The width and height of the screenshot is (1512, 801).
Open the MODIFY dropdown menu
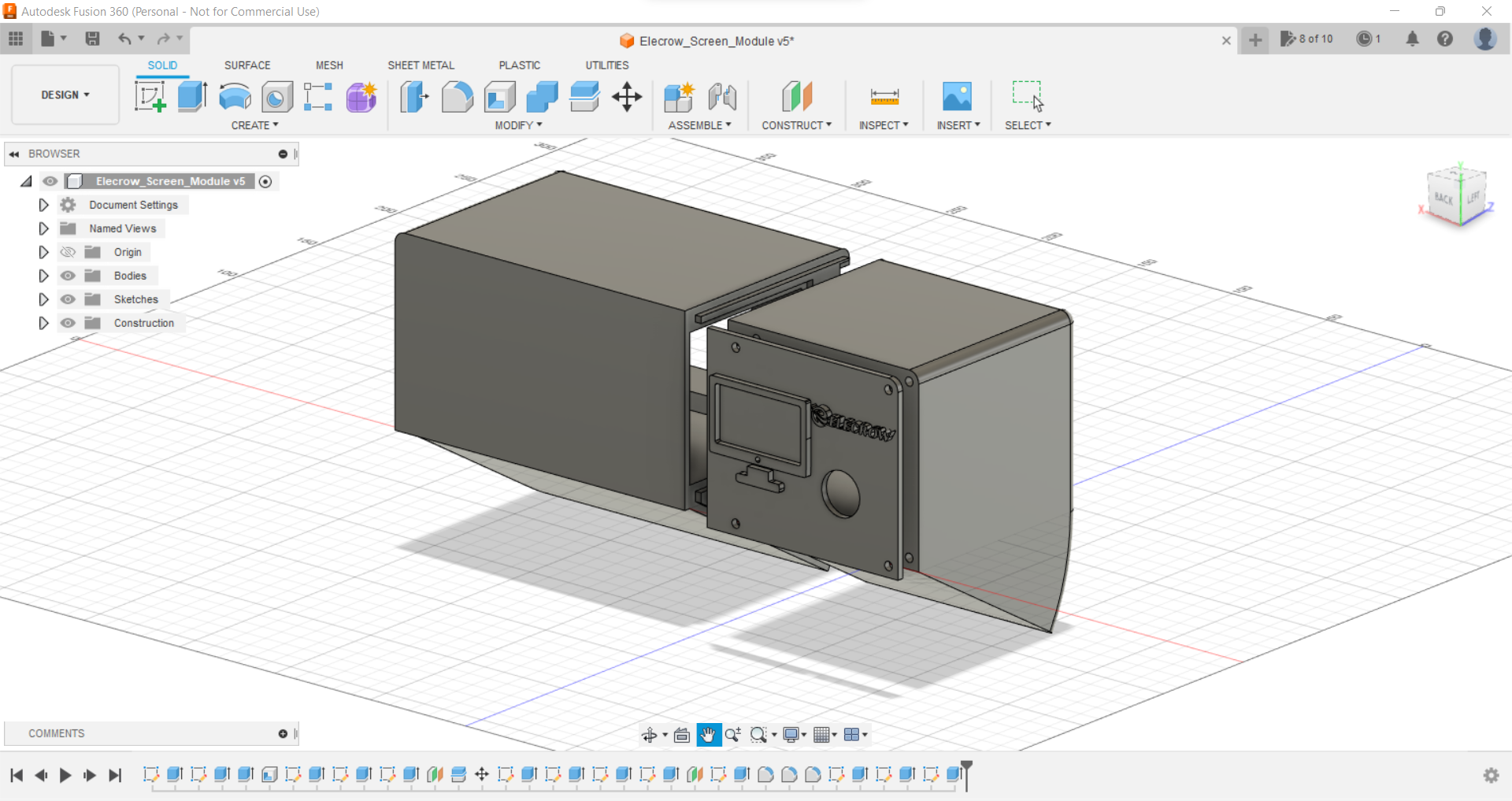pos(517,124)
